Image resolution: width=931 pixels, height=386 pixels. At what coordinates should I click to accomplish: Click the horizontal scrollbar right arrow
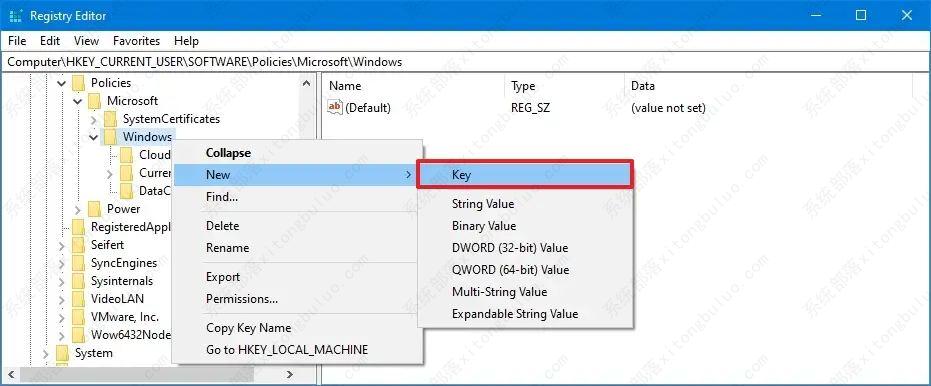290,374
